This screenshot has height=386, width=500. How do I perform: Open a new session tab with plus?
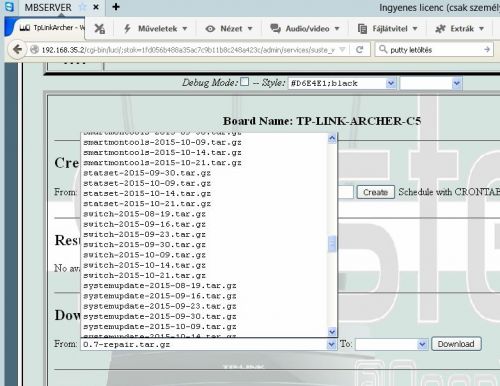[116, 7]
